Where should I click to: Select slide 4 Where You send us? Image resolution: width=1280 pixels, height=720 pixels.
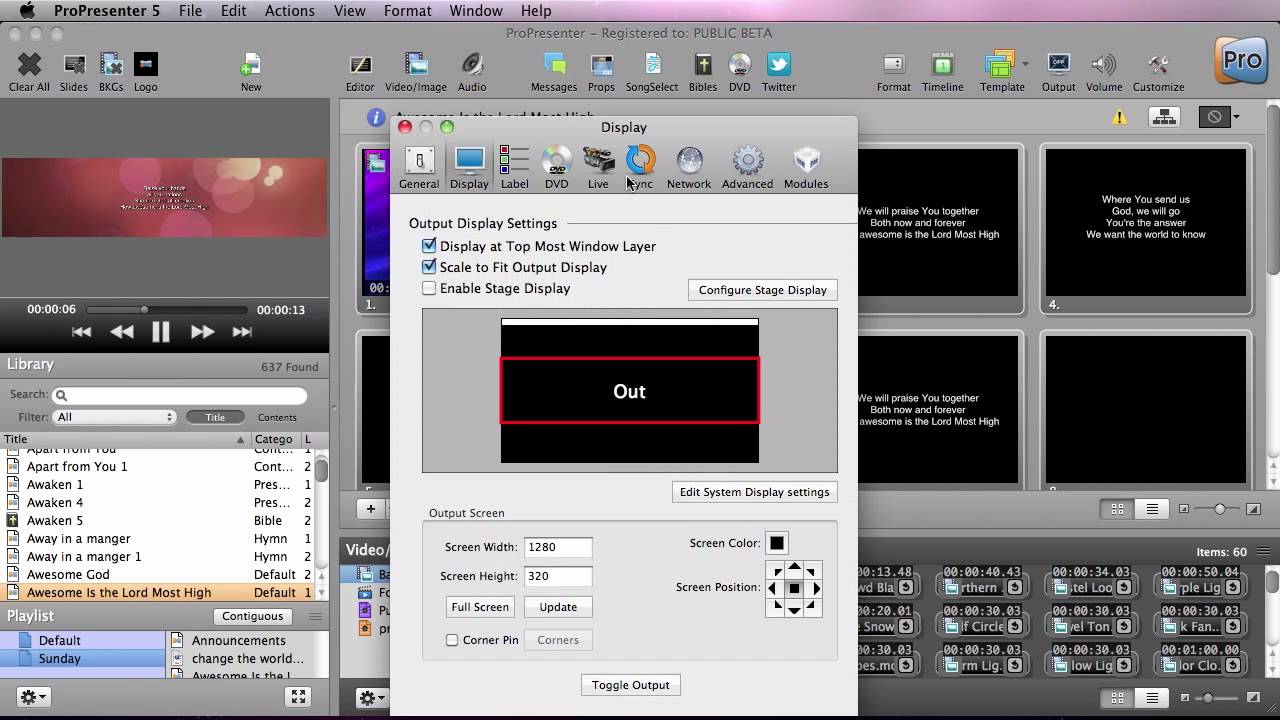coord(1146,230)
